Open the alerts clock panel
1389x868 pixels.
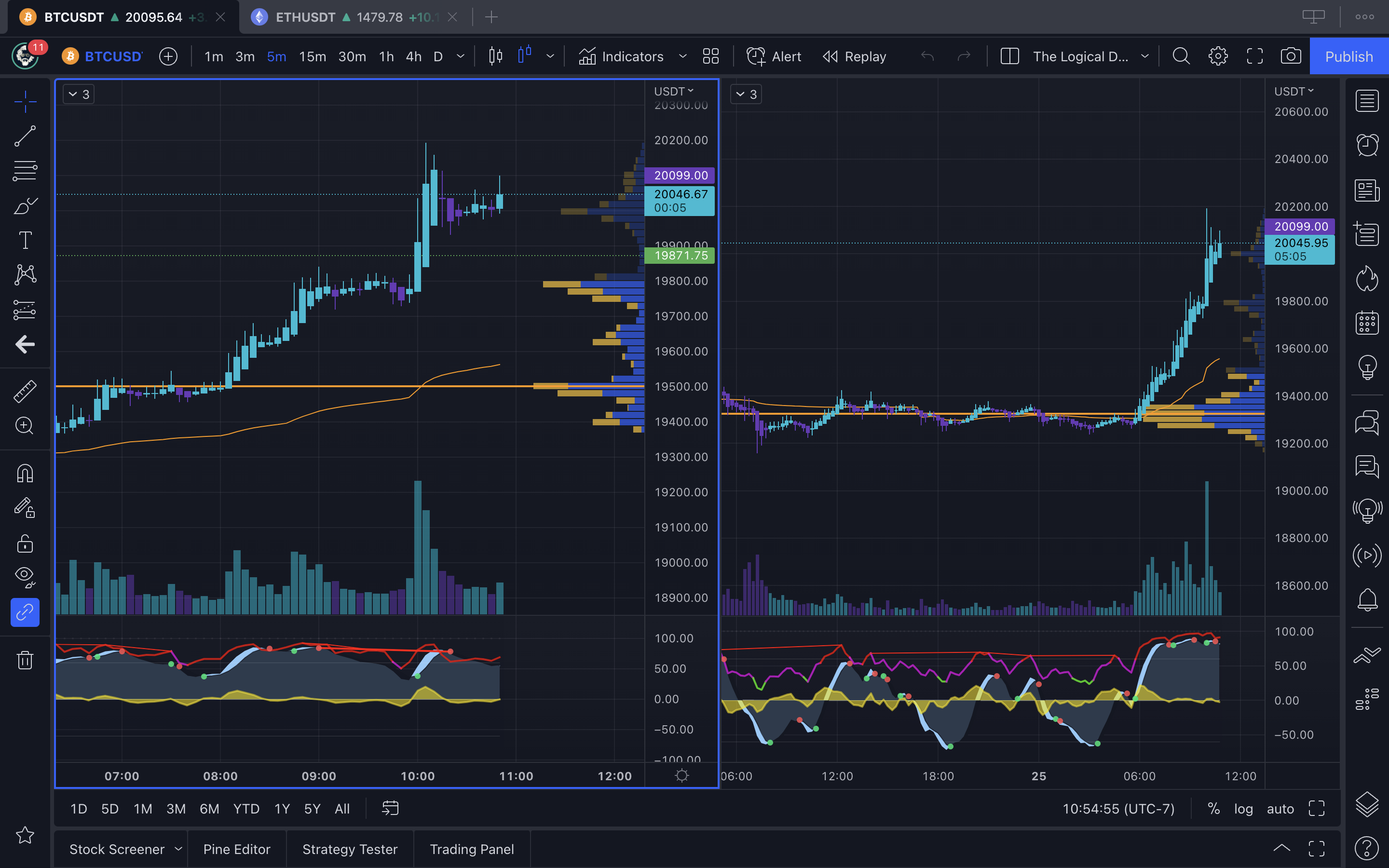(x=1367, y=145)
